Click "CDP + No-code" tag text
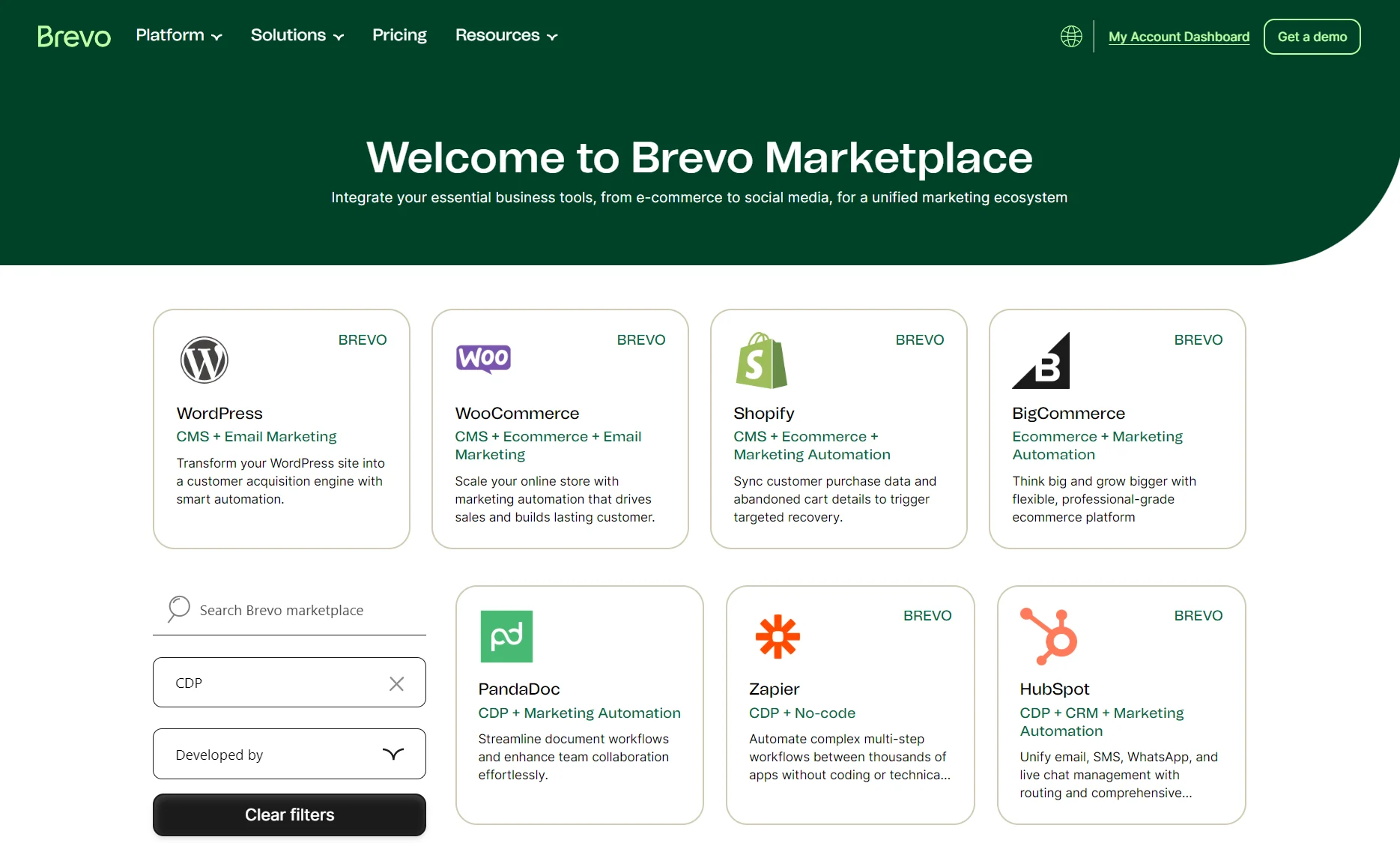This screenshot has width=1400, height=843. (x=802, y=713)
